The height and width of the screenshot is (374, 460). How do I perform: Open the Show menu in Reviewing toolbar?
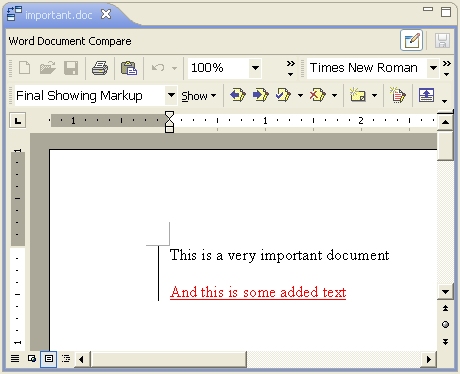pyautogui.click(x=199, y=96)
